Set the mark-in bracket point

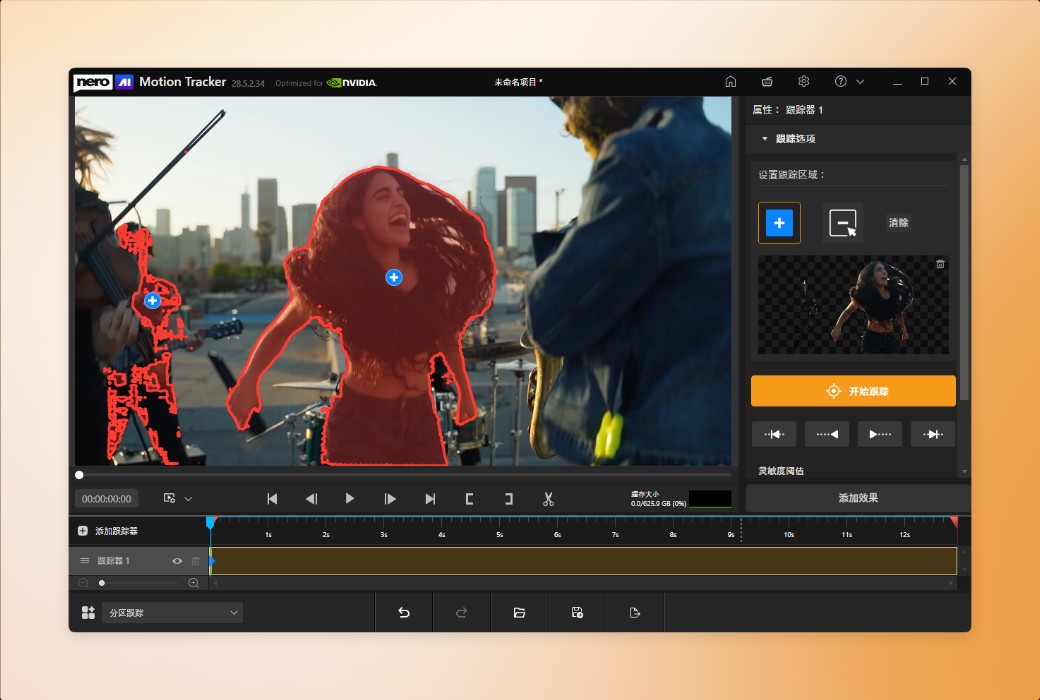coord(469,498)
